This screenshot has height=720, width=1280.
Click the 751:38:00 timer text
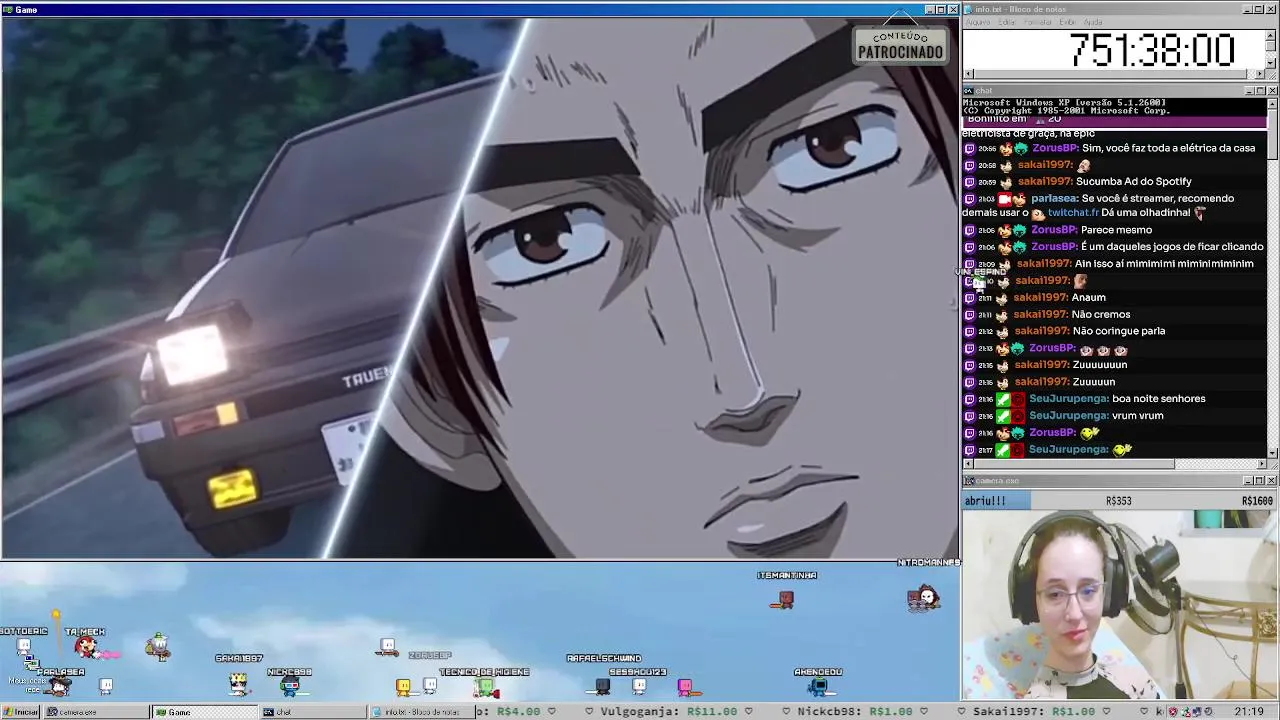tap(1151, 50)
